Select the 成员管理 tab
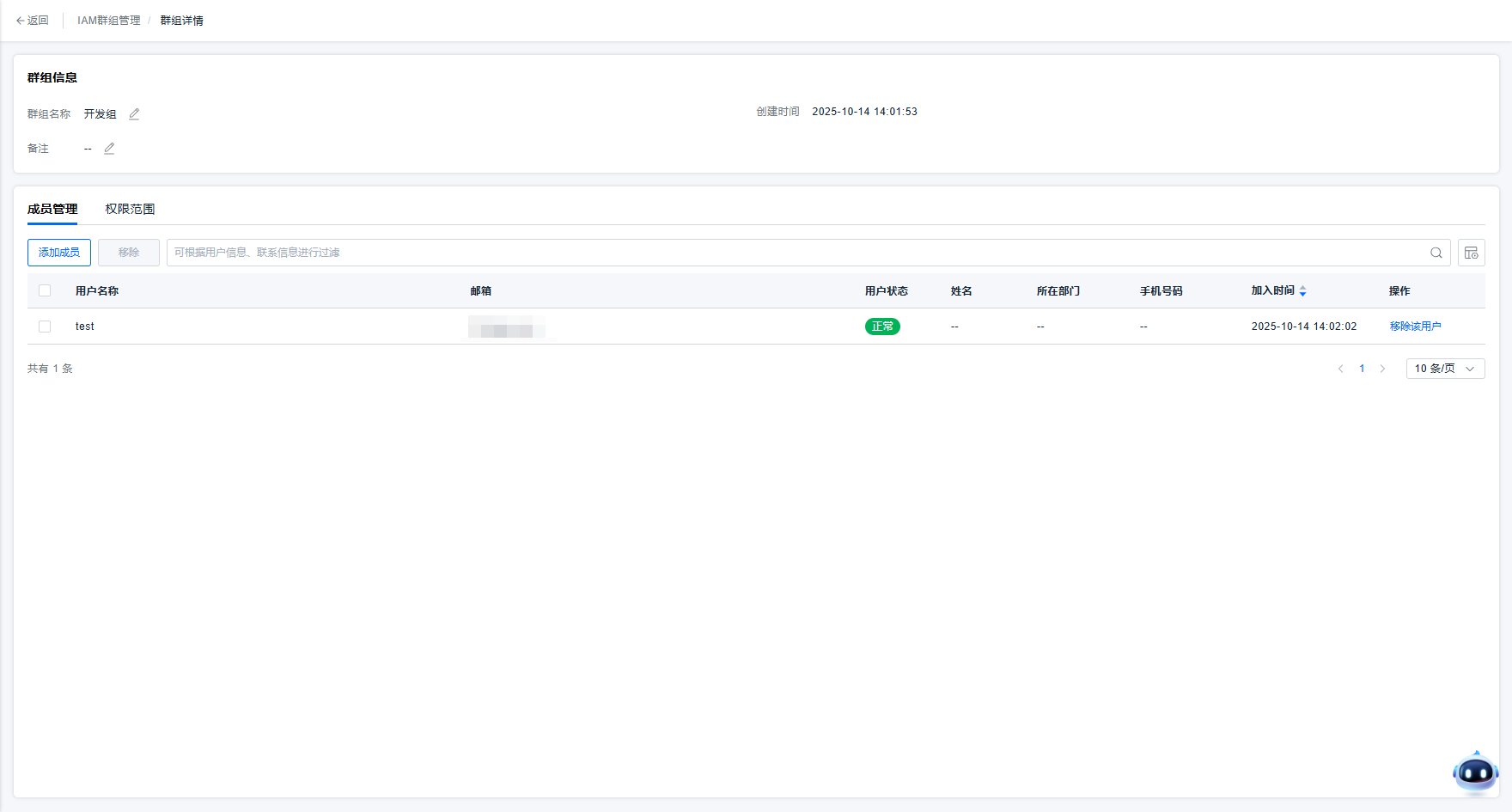This screenshot has height=812, width=1512. click(52, 209)
